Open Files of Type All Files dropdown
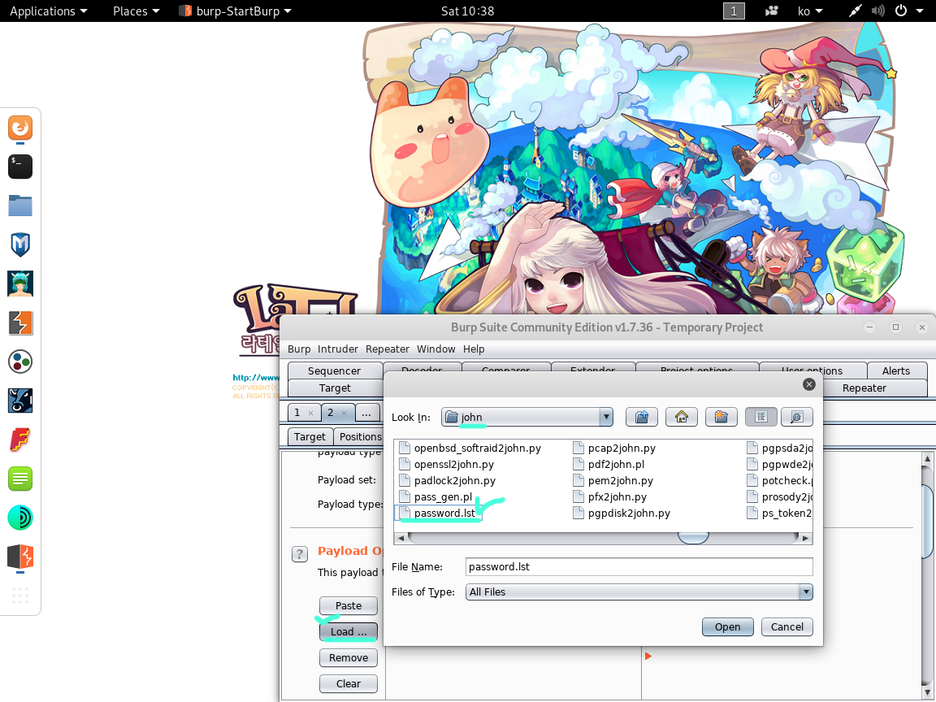936x702 pixels. coord(806,592)
